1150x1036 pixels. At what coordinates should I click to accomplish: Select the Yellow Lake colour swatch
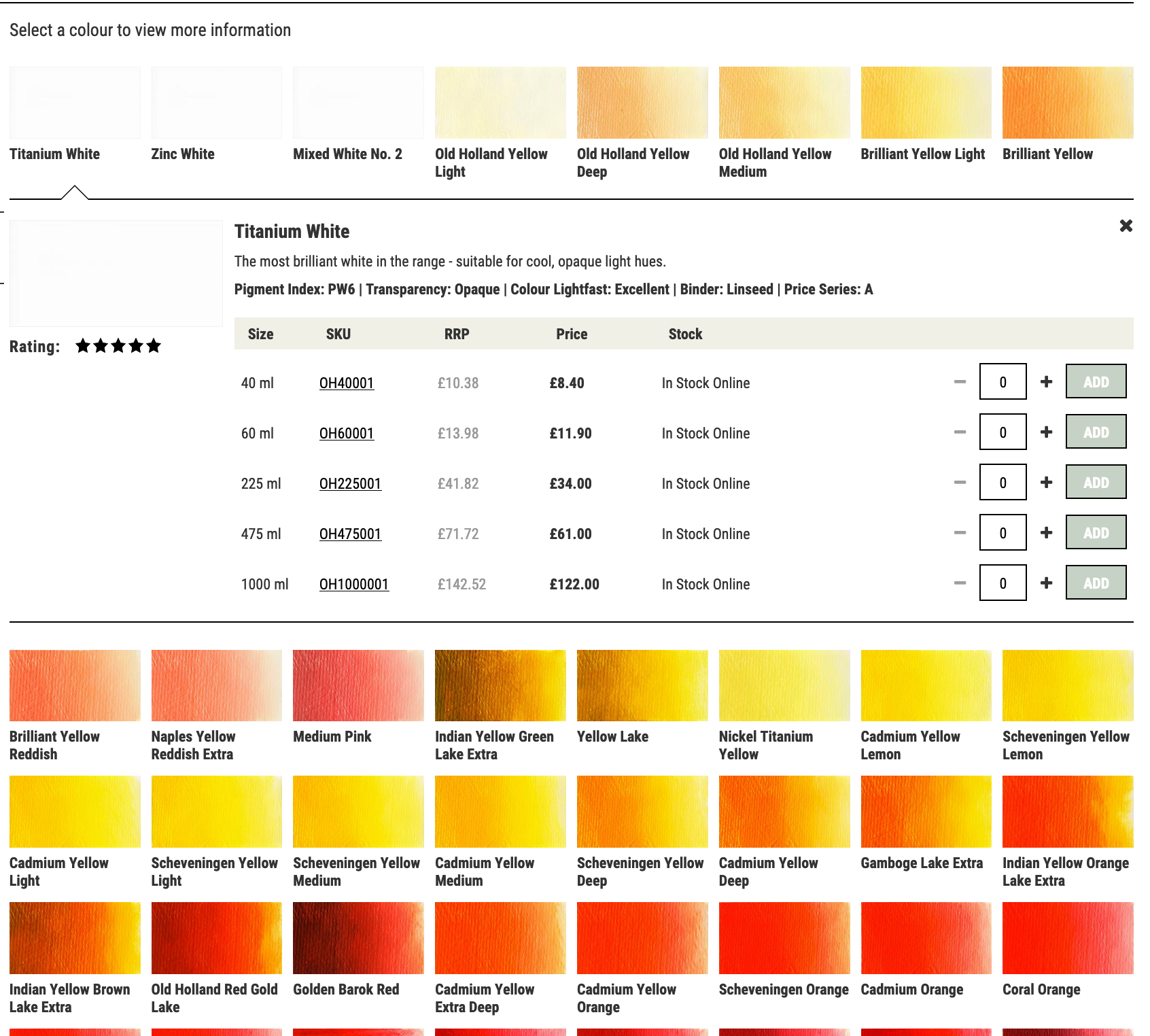point(642,685)
